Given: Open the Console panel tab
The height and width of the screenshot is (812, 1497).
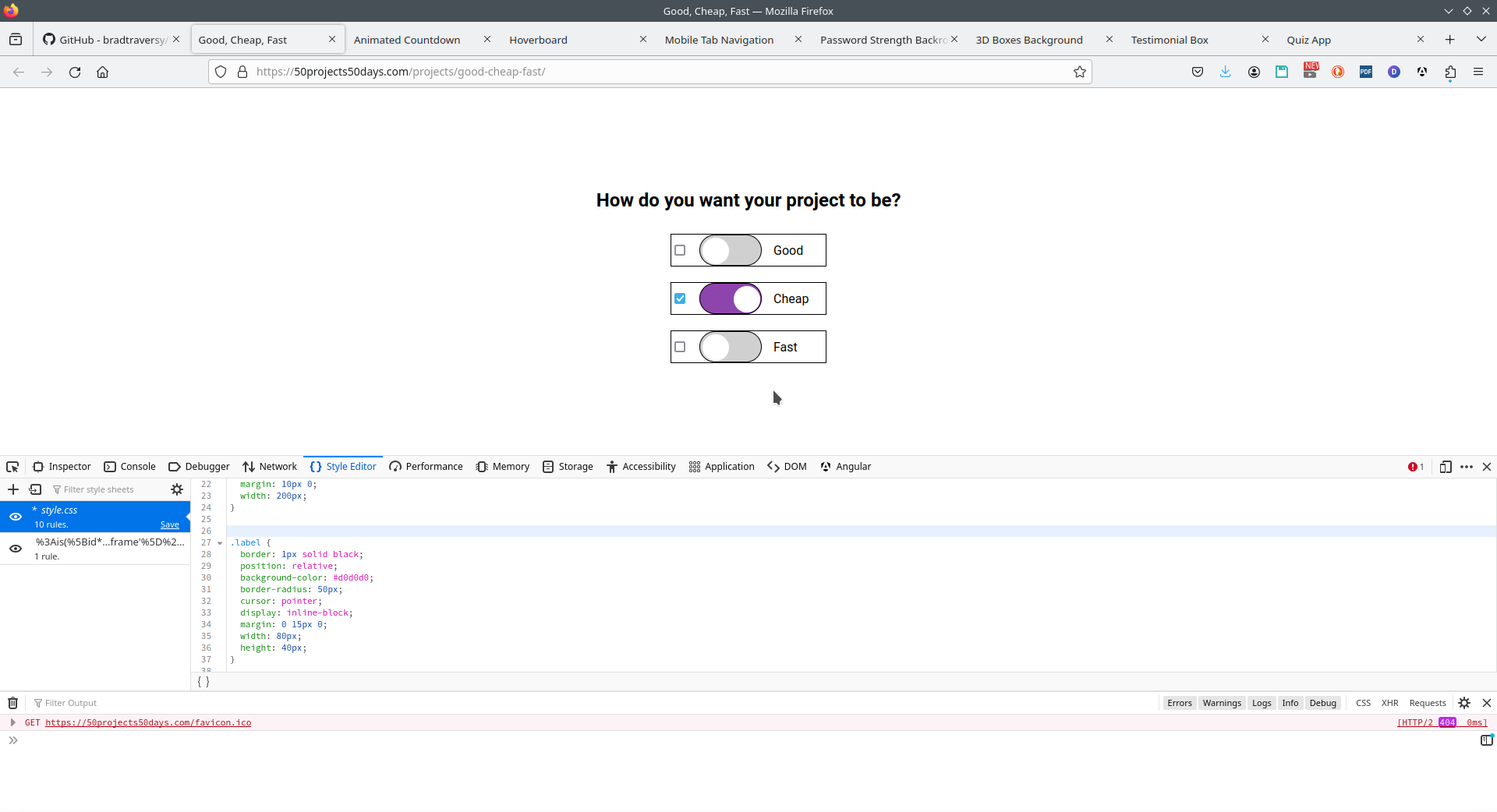Looking at the screenshot, I should coord(130,467).
